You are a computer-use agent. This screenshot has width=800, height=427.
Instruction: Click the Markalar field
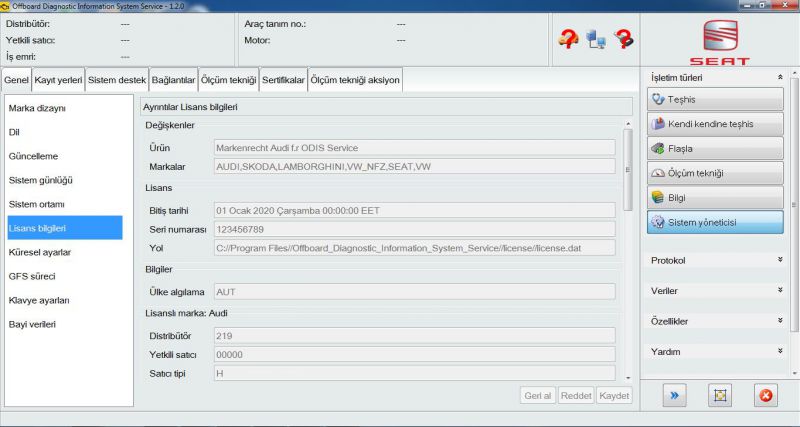point(414,166)
